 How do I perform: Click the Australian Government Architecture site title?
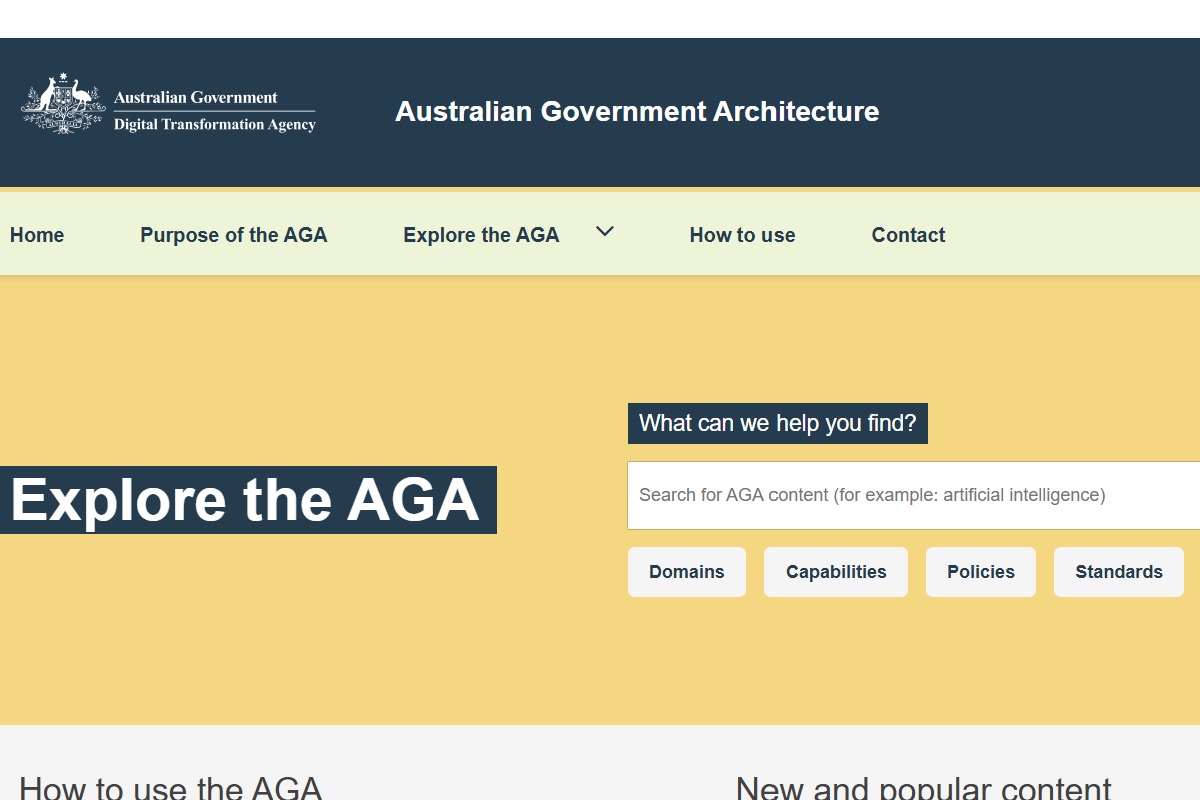tap(637, 111)
